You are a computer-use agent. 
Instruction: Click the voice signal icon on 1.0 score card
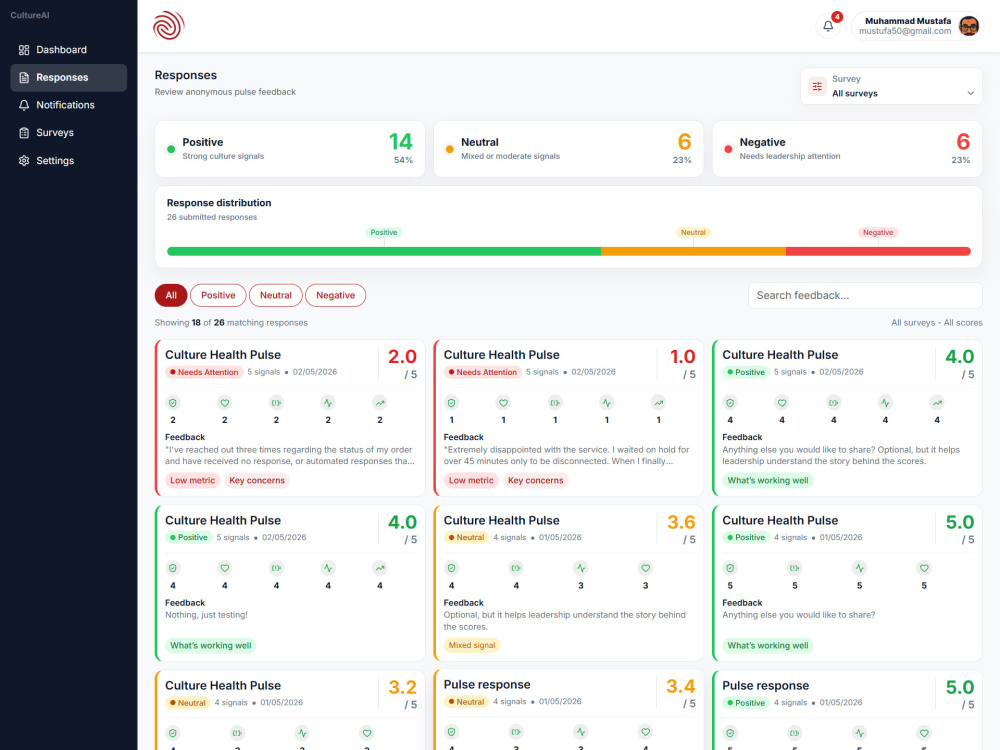(x=555, y=402)
